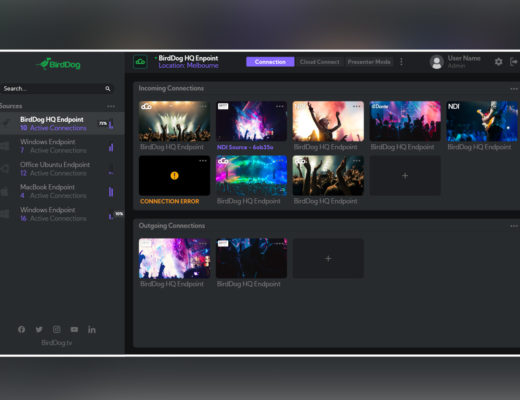Open the Outgoing Connections three-dot menu
This screenshot has height=400, width=520.
click(514, 226)
